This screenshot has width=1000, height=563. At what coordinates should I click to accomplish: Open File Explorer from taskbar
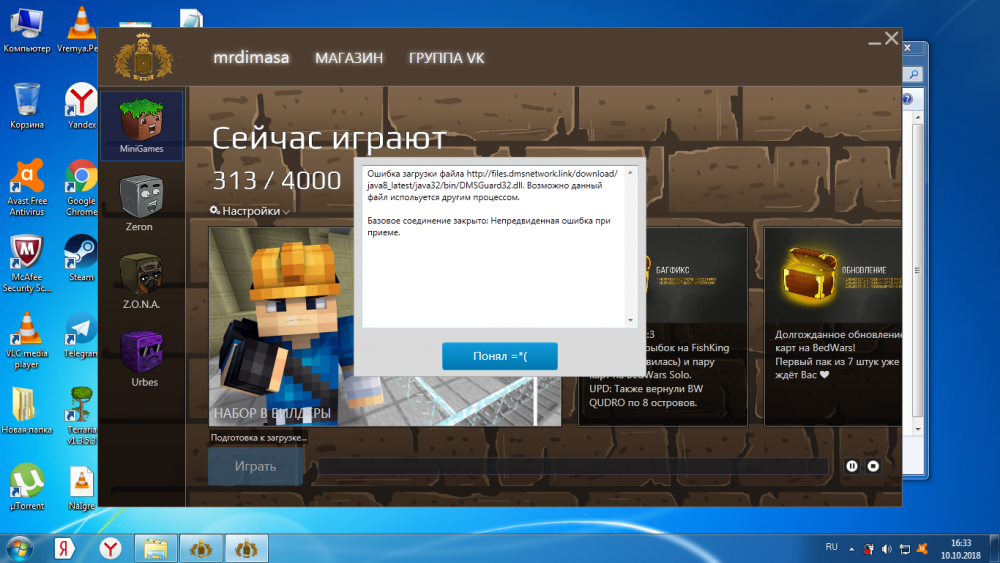156,548
